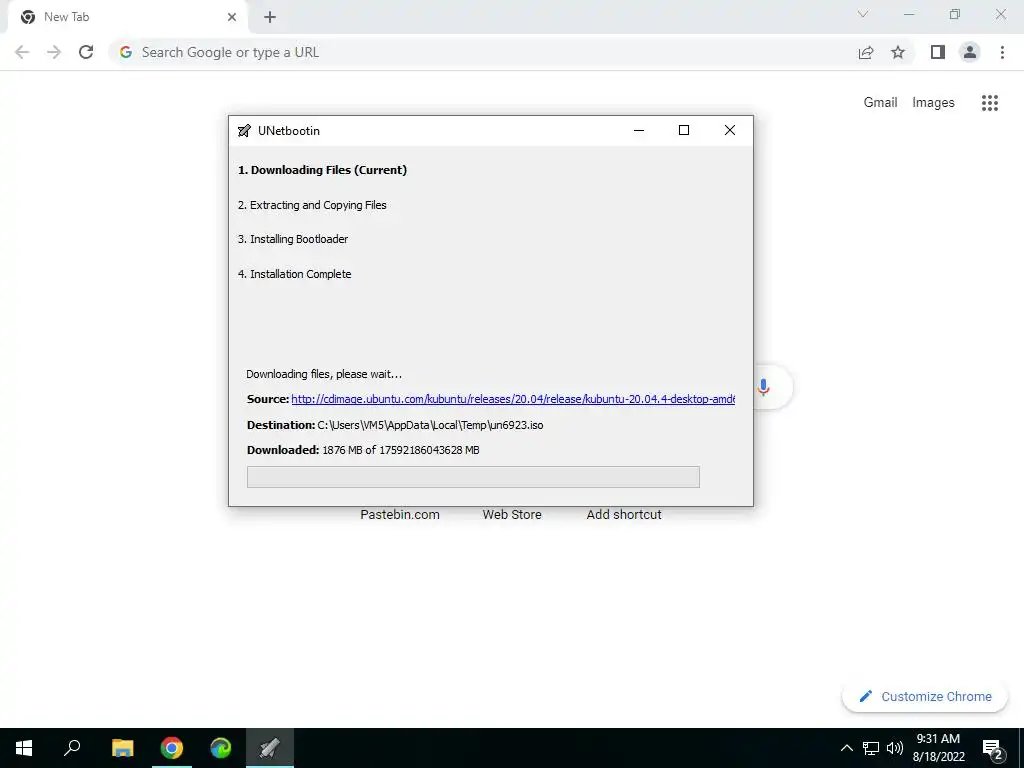Screen dimensions: 1024x768
Task: Open Google Images link
Action: click(933, 103)
